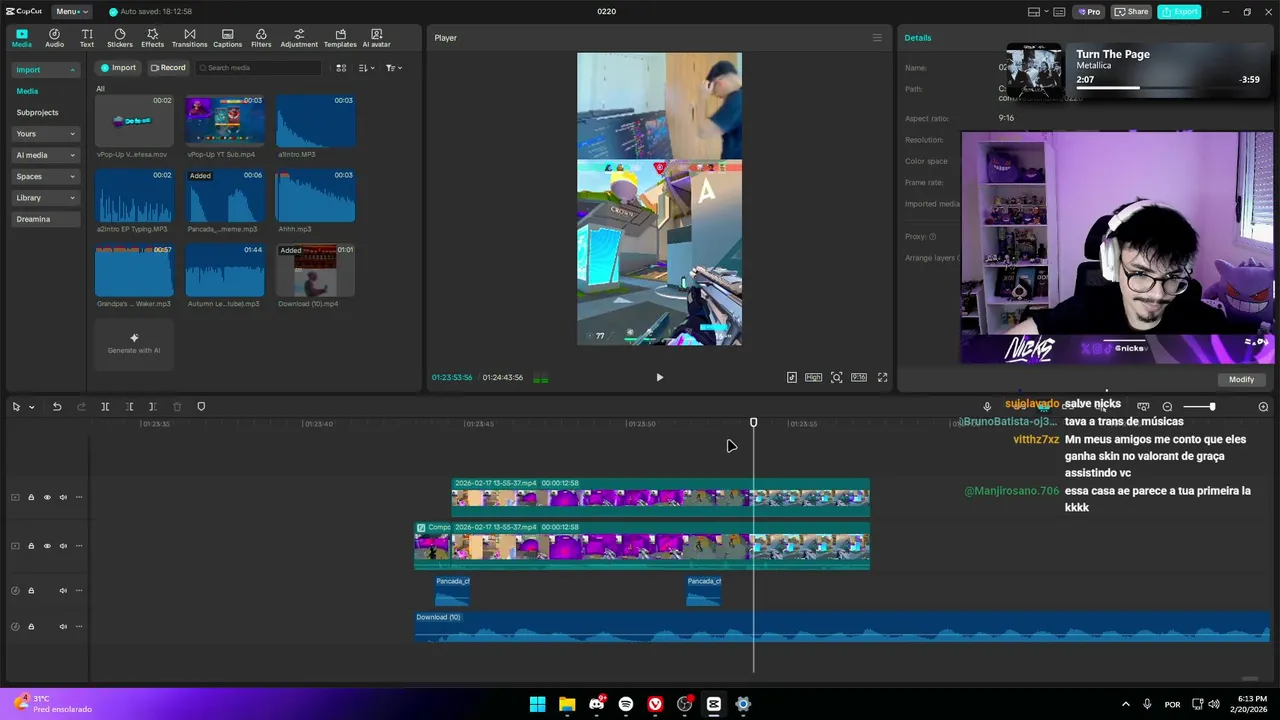Mute the Download (10) audio track
Image resolution: width=1280 pixels, height=720 pixels.
(63, 627)
